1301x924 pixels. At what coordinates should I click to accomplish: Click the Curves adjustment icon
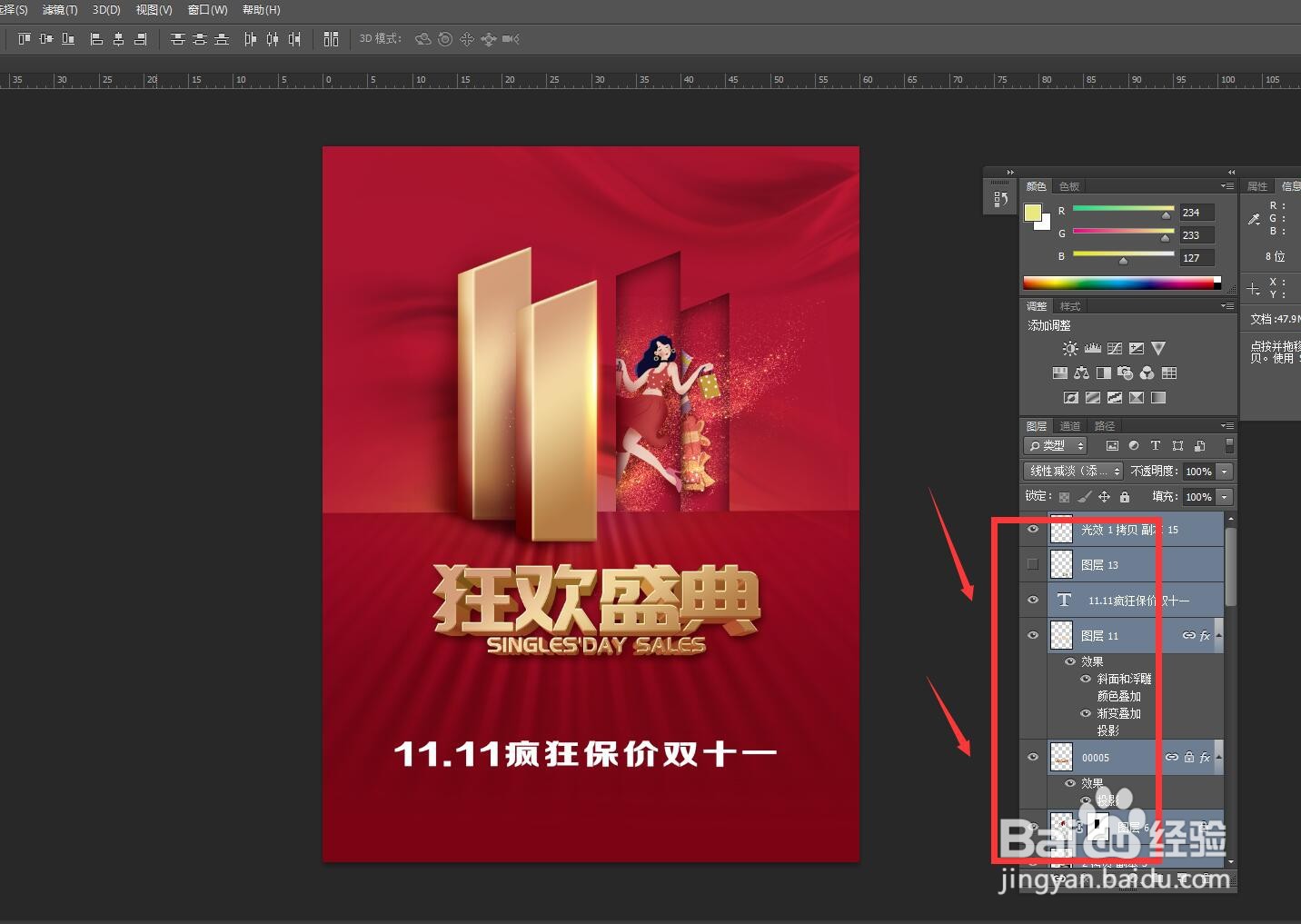[1115, 348]
